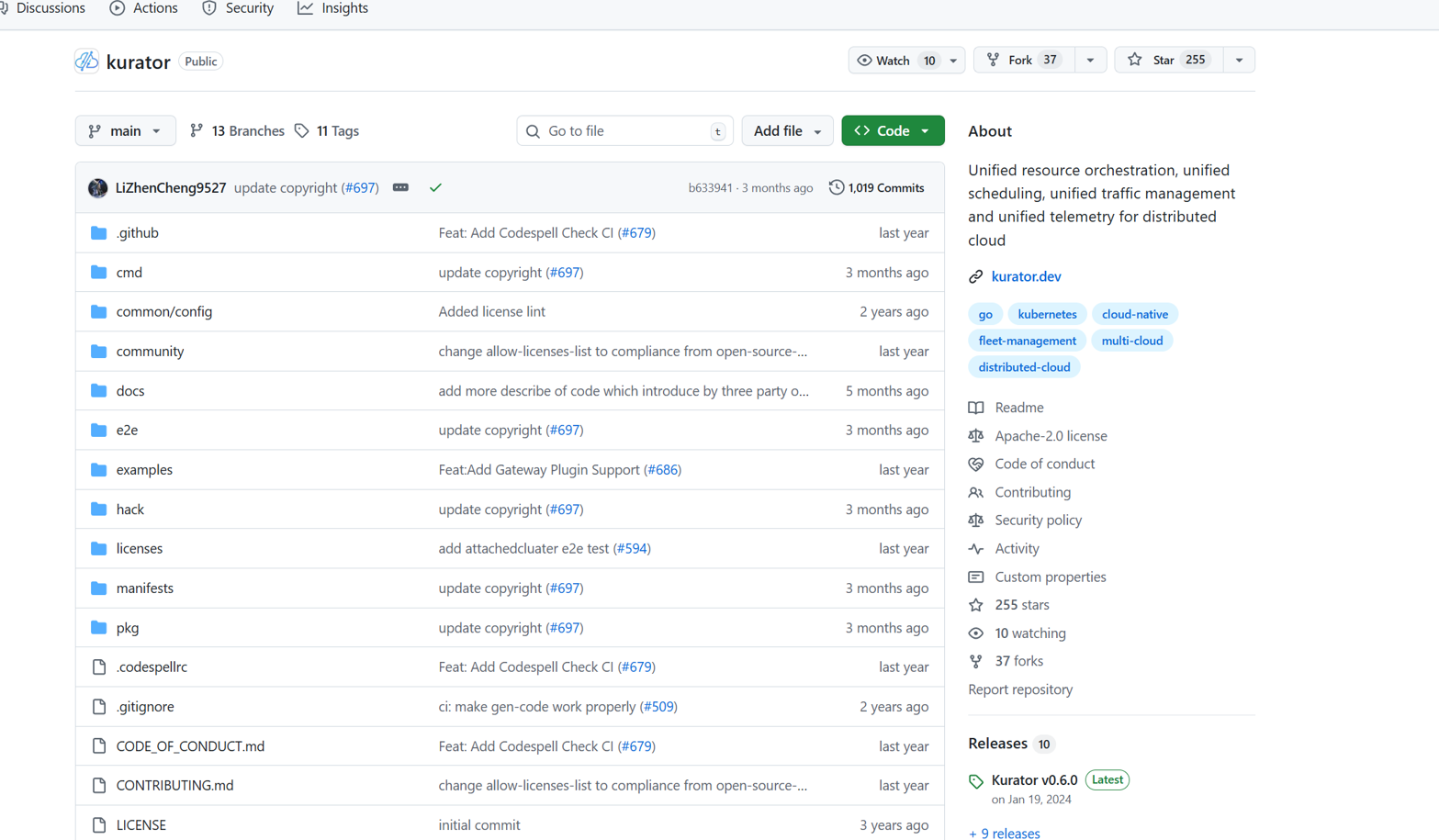1439x840 pixels.
Task: Click the cmd folder icon
Action: tap(98, 272)
